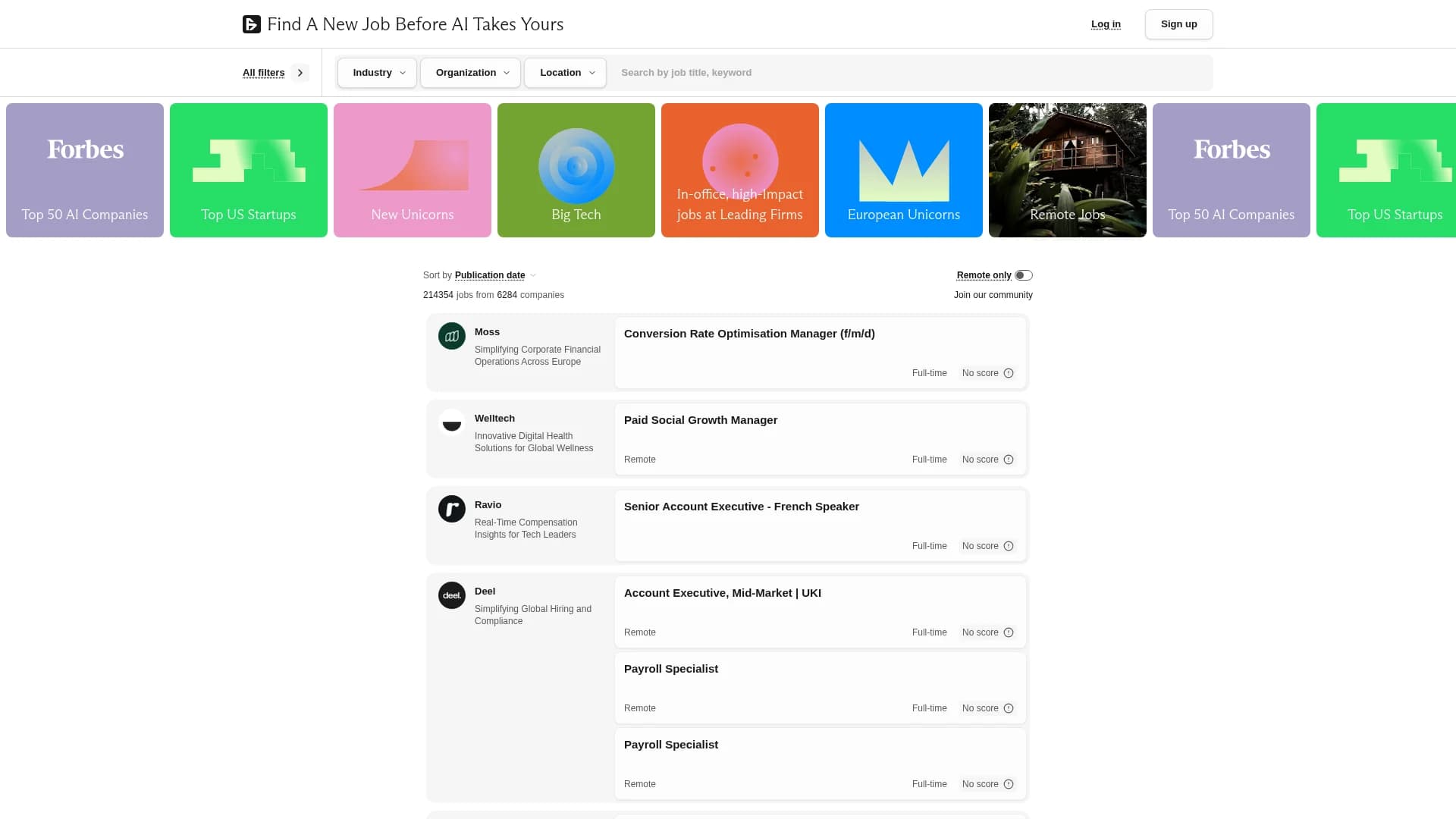The width and height of the screenshot is (1456, 819).
Task: Open the Ravio company logo
Action: [x=452, y=509]
